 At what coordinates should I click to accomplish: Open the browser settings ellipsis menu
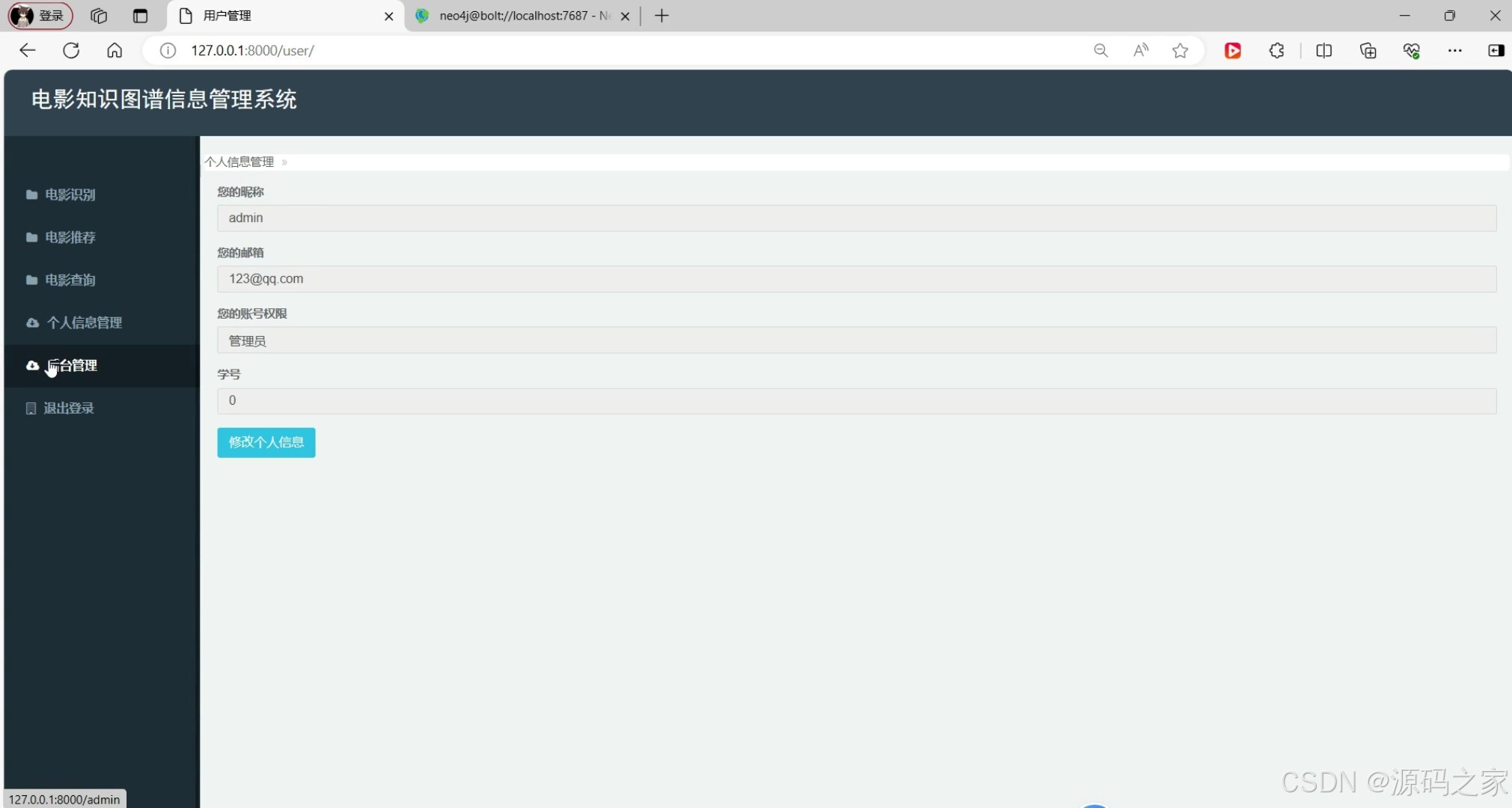[x=1454, y=50]
